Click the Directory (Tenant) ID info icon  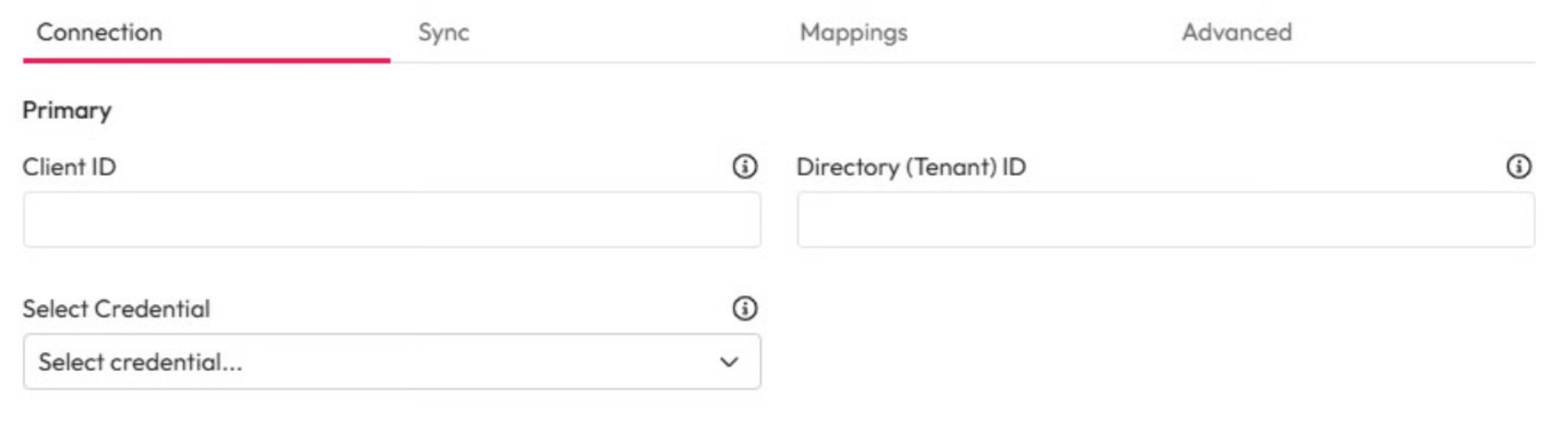coord(1517,166)
